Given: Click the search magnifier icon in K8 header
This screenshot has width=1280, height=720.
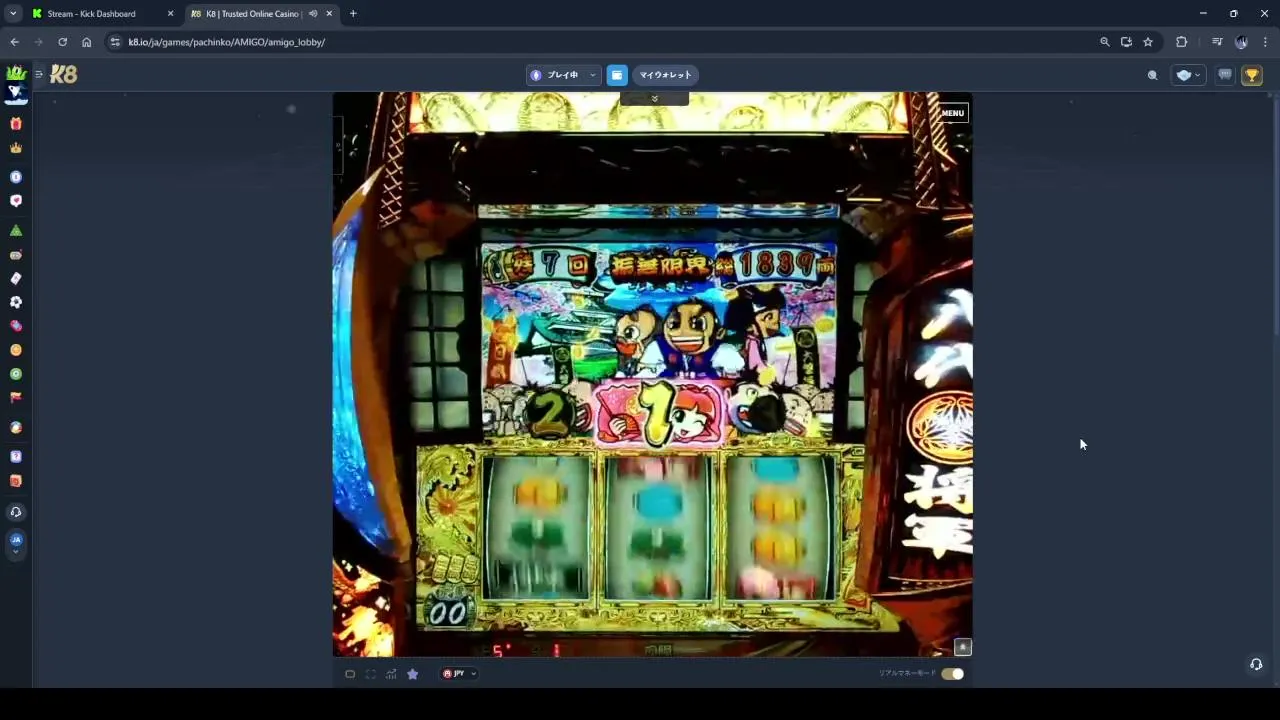Looking at the screenshot, I should pos(1152,75).
